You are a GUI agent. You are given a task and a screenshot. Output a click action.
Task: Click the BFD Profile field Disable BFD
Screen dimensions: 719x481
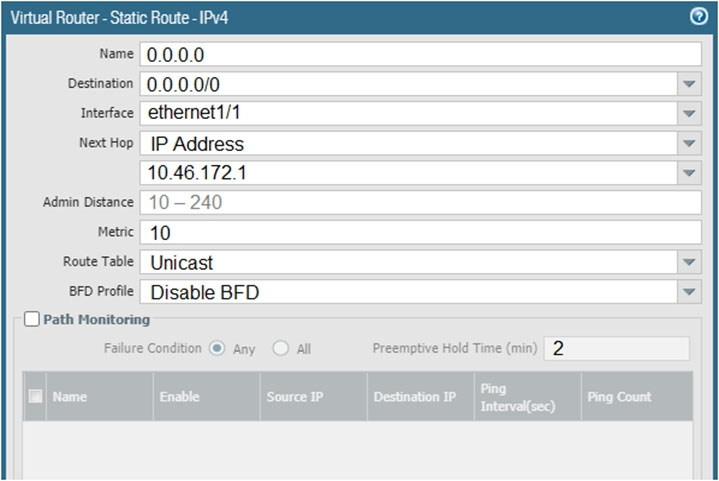[x=409, y=292]
